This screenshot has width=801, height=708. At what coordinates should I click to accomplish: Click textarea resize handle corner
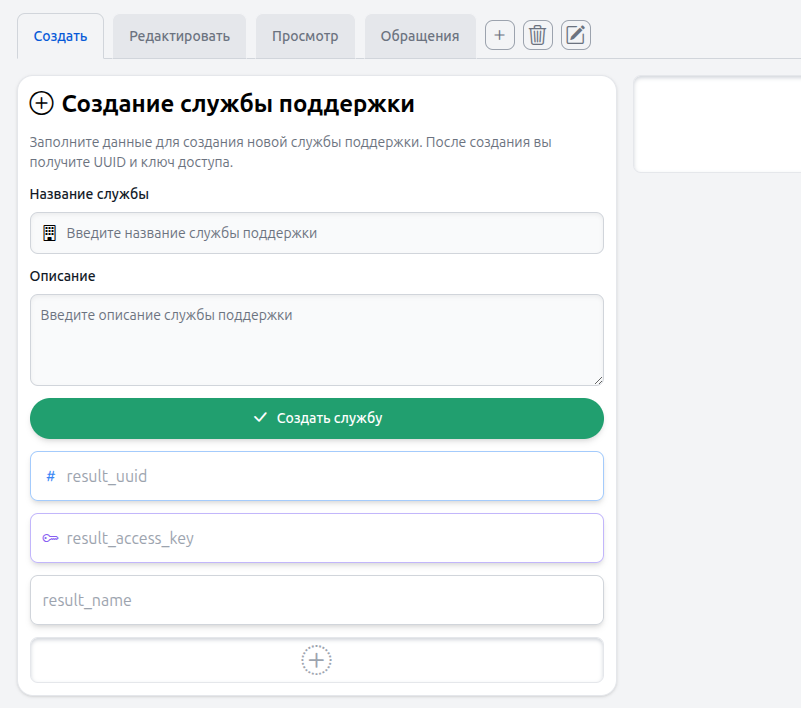click(599, 381)
